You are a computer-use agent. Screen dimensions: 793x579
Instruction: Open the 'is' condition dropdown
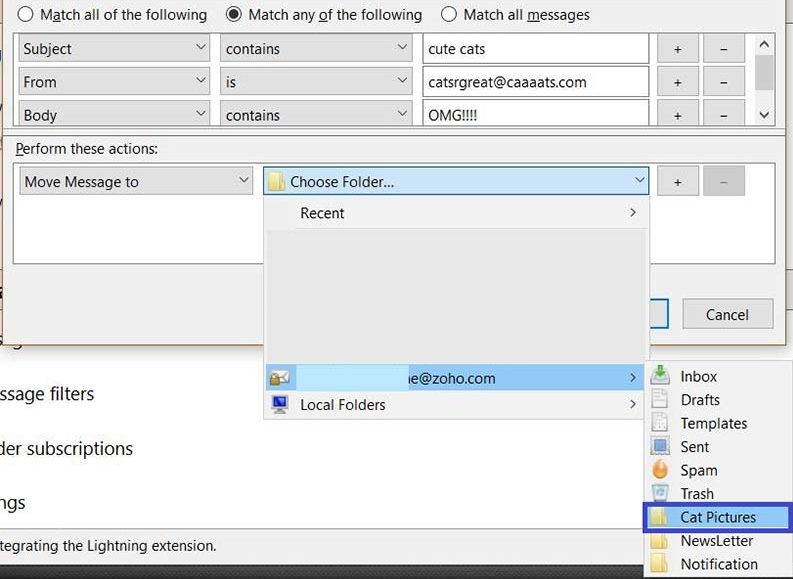click(316, 82)
